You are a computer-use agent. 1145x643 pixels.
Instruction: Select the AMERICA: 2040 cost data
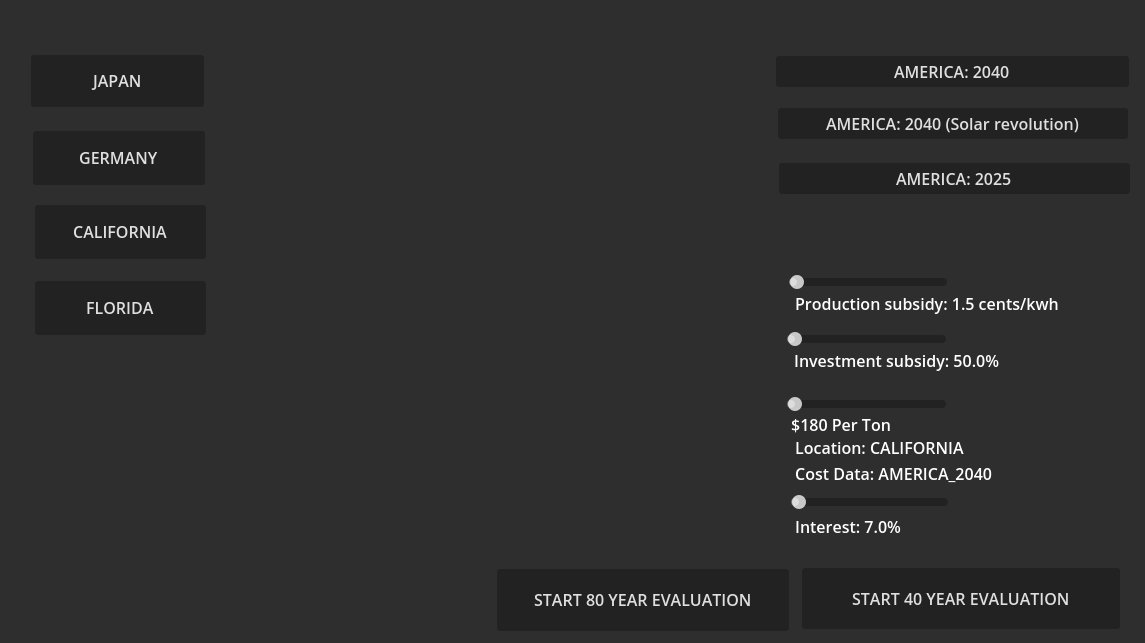tap(952, 72)
